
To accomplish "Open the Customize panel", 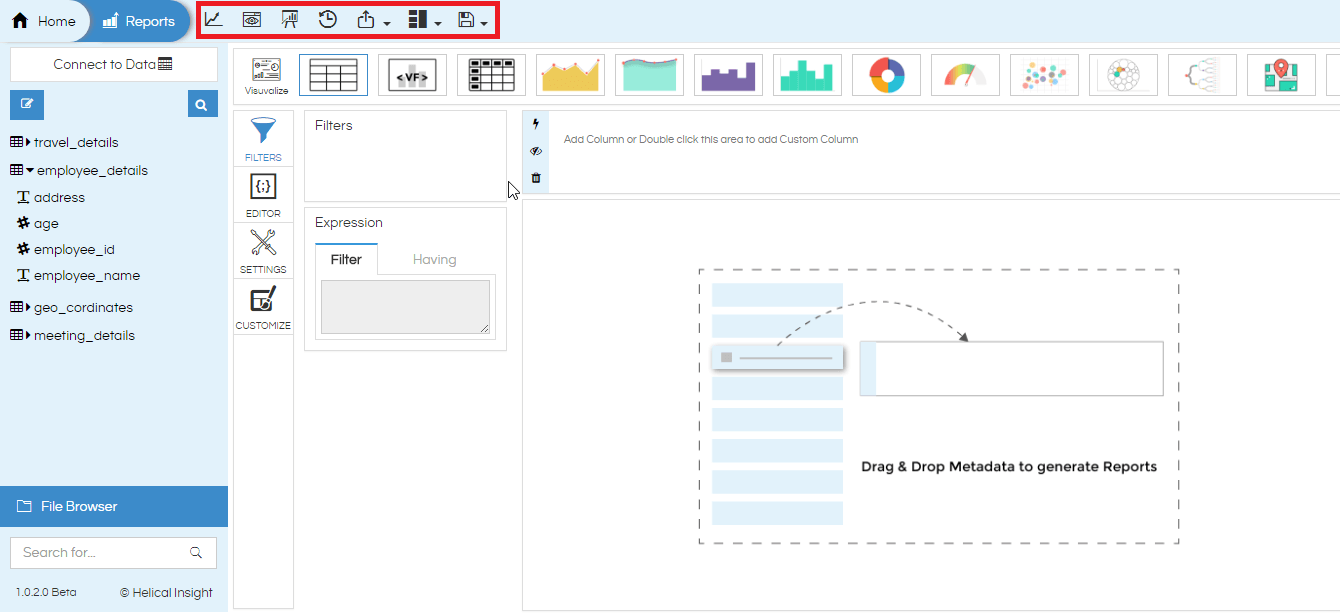I will (263, 307).
